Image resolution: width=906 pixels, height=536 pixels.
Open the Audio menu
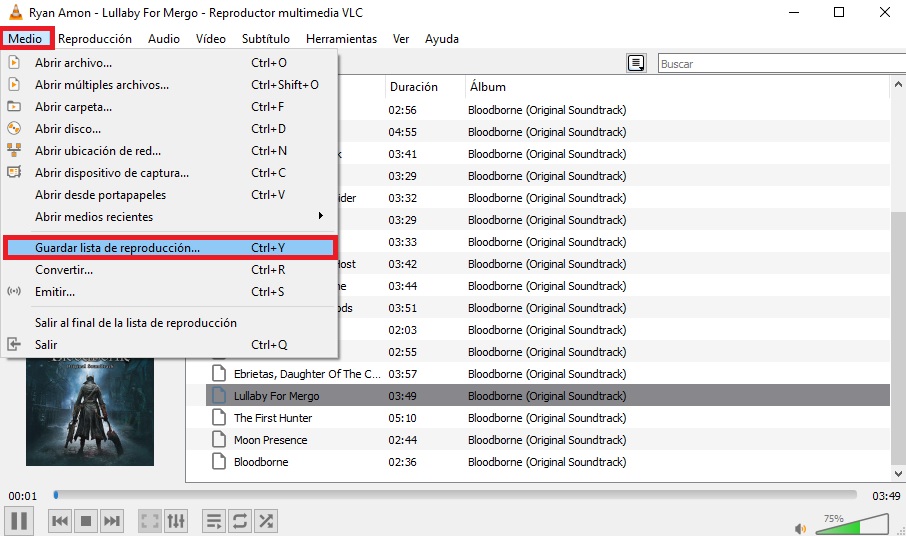pyautogui.click(x=164, y=39)
